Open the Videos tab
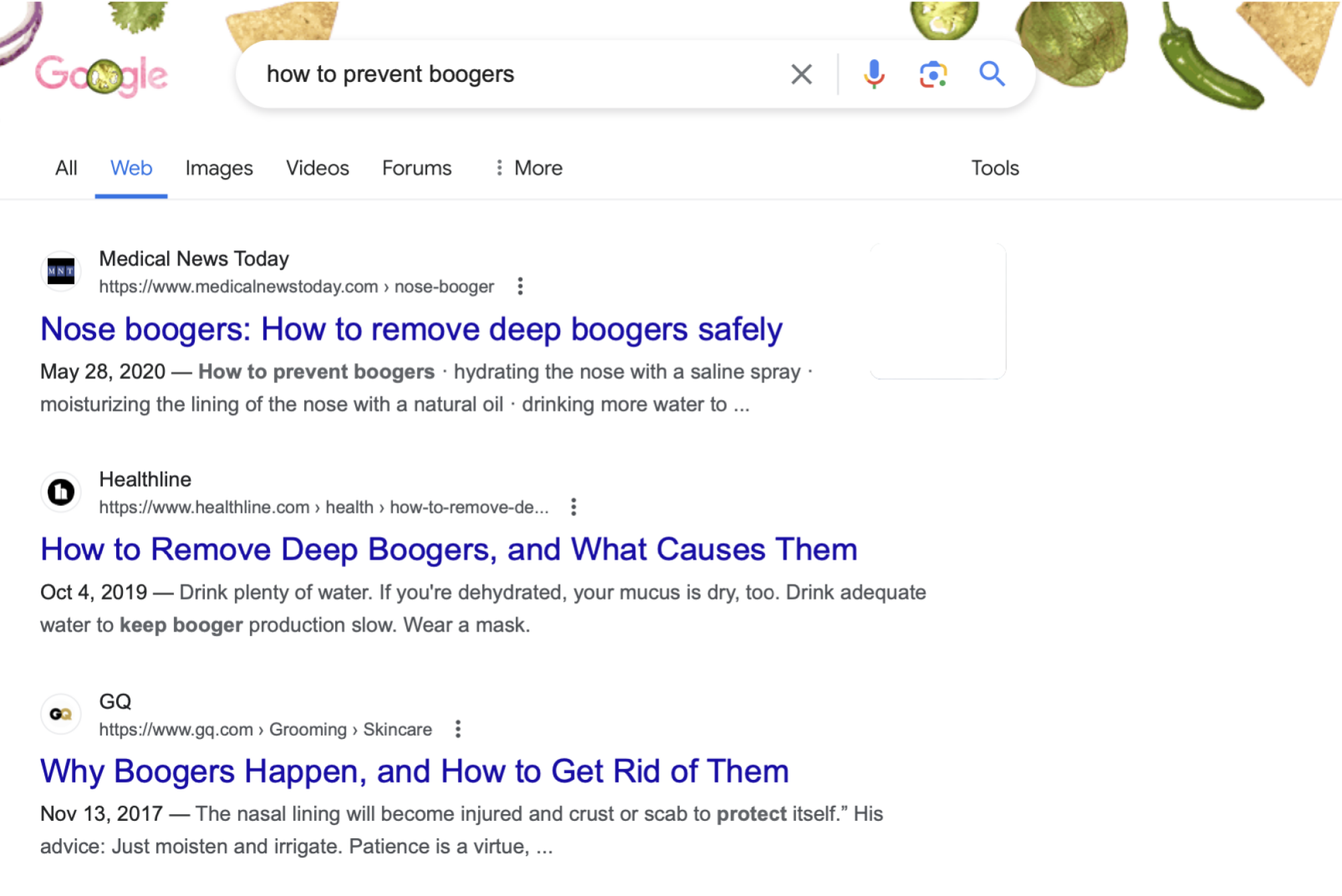This screenshot has width=1342, height=896. click(x=318, y=168)
